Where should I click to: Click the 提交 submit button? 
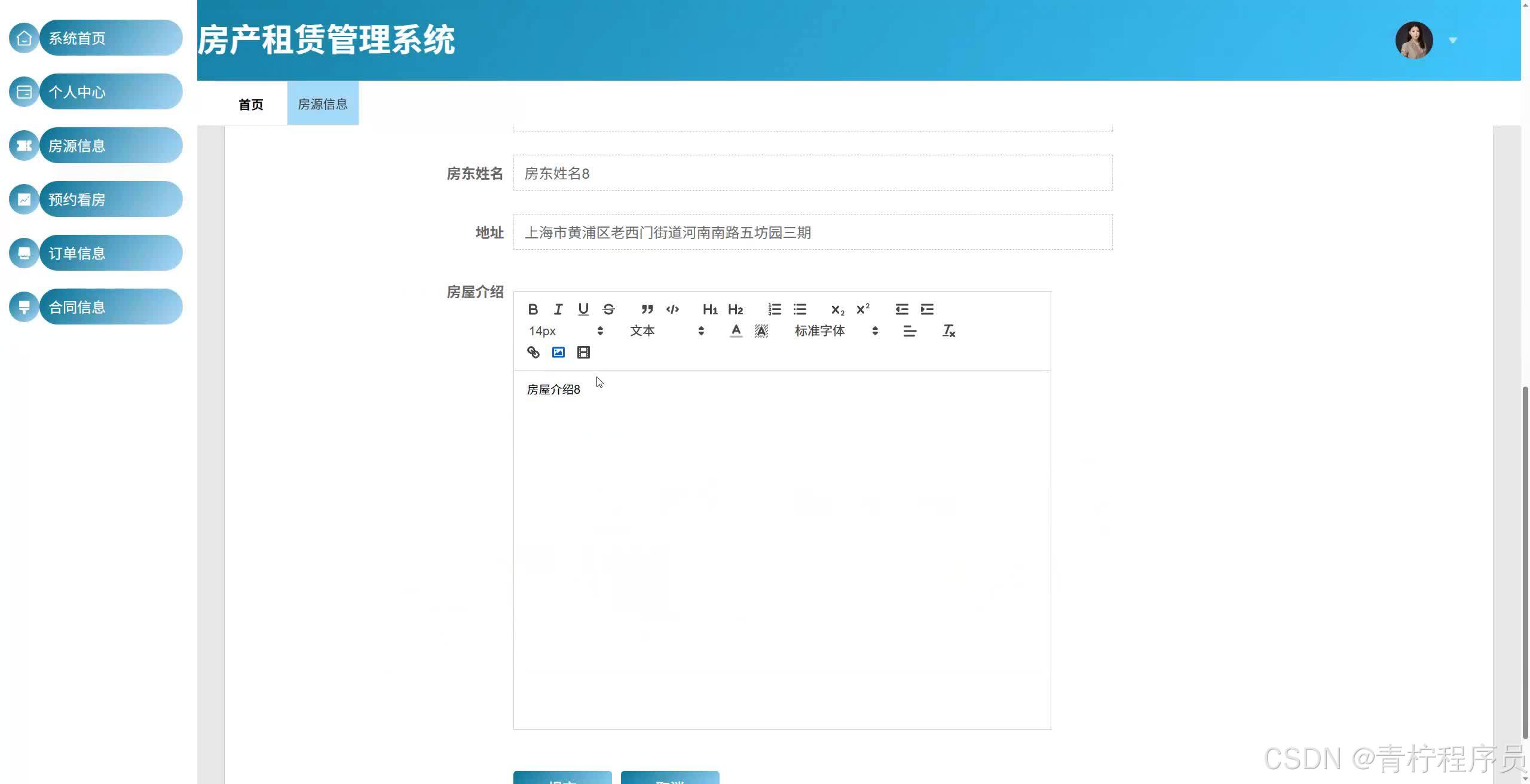coord(562,778)
